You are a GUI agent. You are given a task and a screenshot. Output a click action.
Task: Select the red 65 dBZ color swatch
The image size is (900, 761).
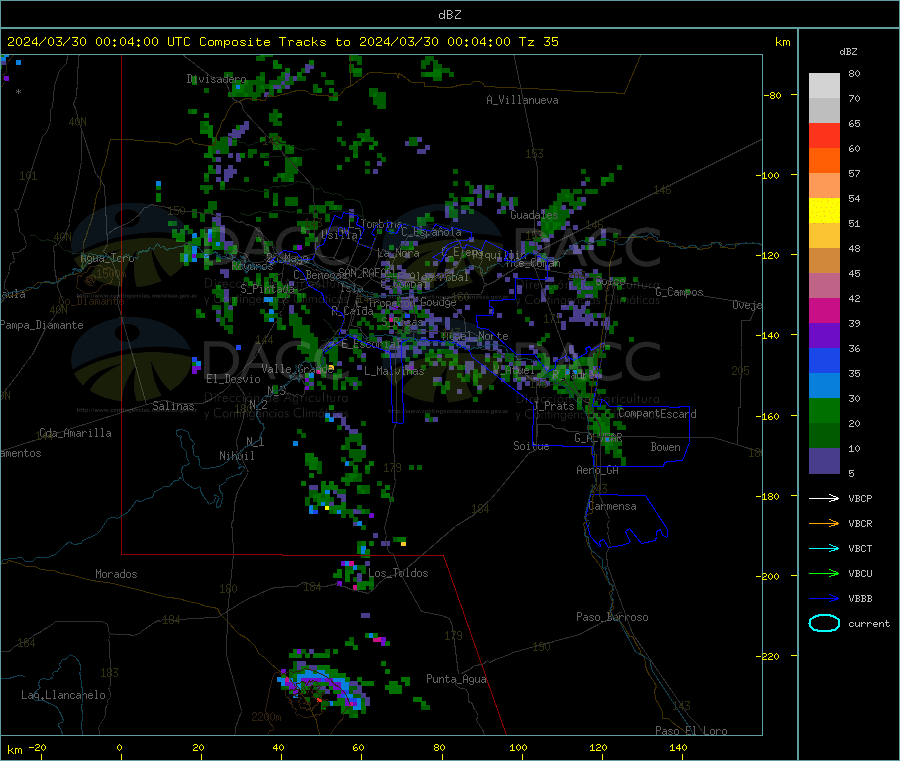(824, 135)
